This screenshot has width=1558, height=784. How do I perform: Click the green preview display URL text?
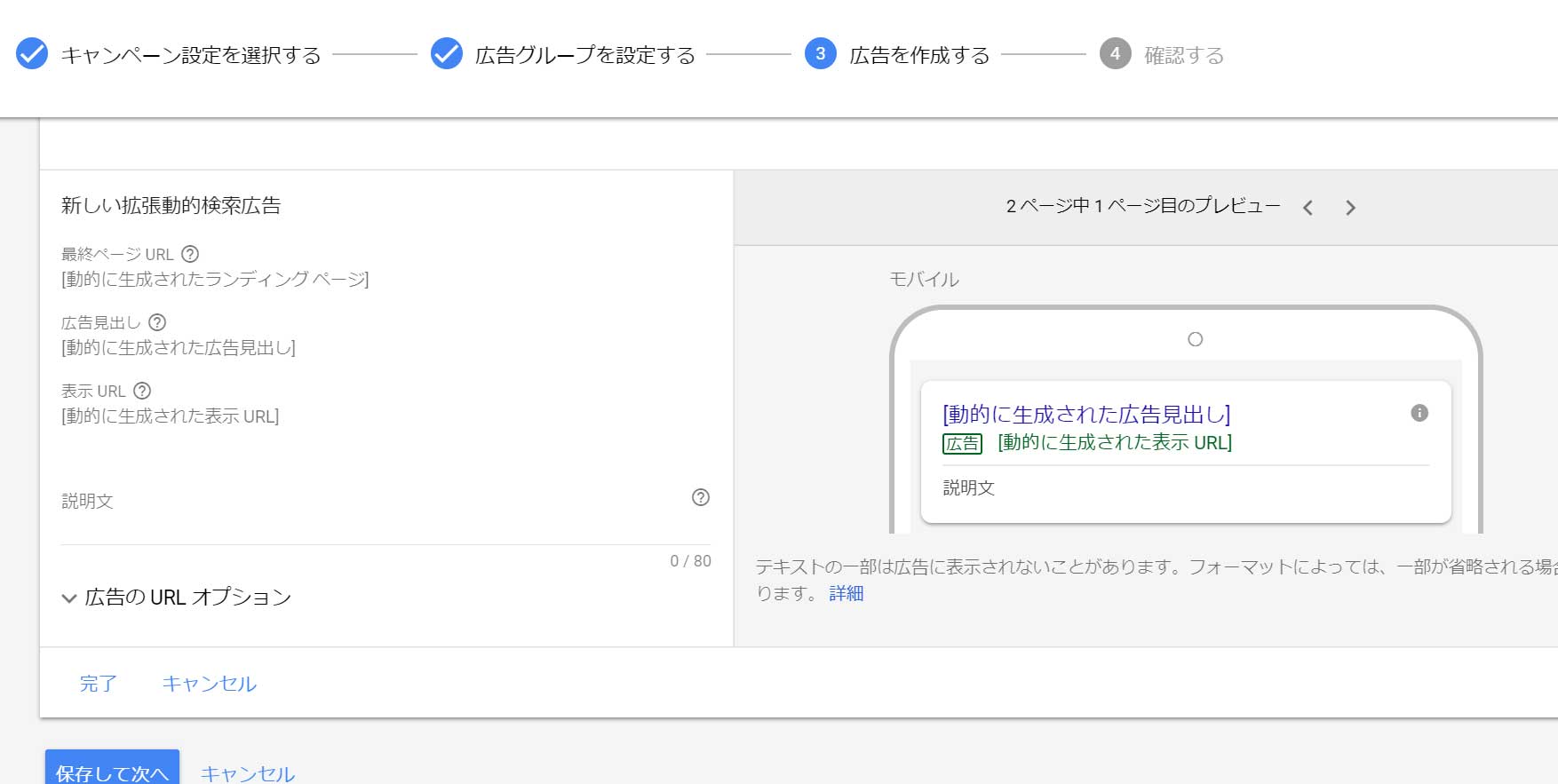[x=1115, y=442]
